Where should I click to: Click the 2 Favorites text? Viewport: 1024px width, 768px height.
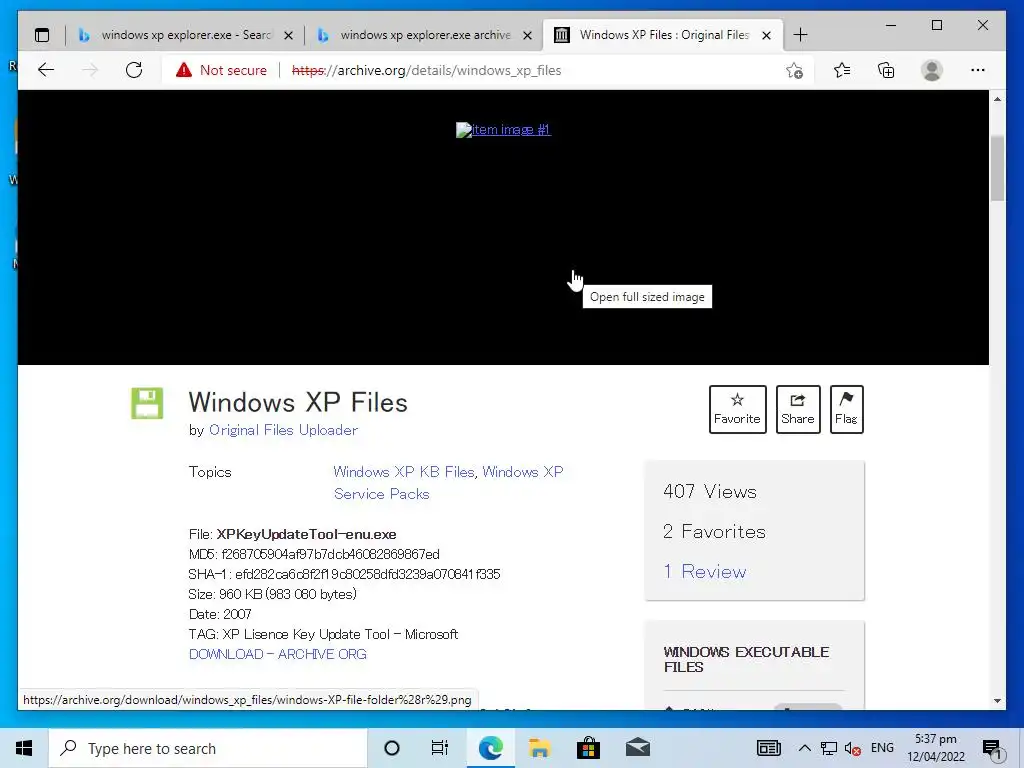pyautogui.click(x=714, y=532)
